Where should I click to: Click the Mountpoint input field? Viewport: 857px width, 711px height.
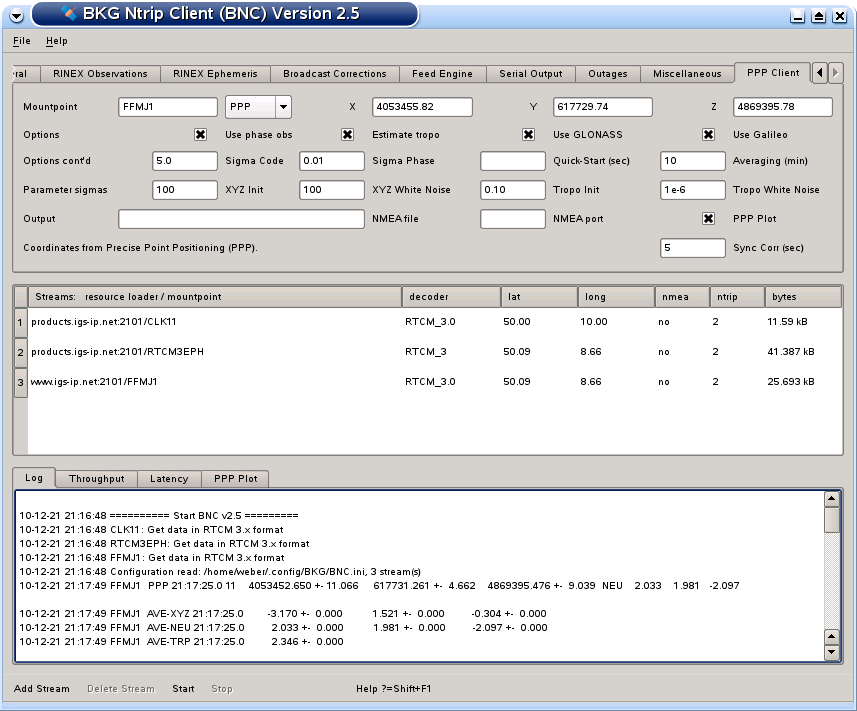(167, 107)
